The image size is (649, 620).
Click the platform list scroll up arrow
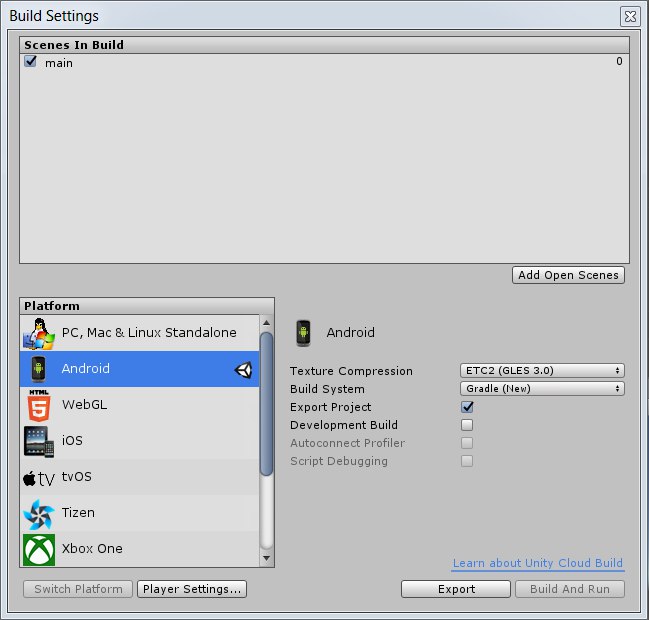pos(267,323)
